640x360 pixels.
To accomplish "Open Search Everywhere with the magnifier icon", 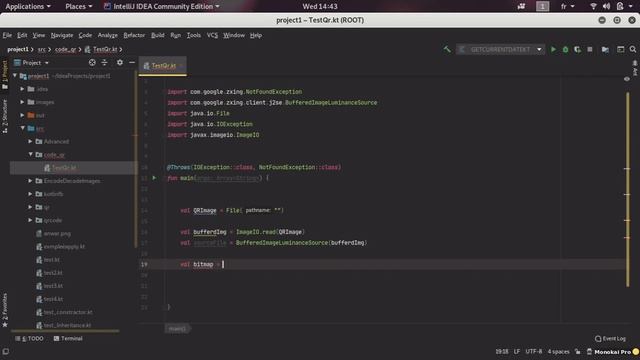I will coord(633,49).
